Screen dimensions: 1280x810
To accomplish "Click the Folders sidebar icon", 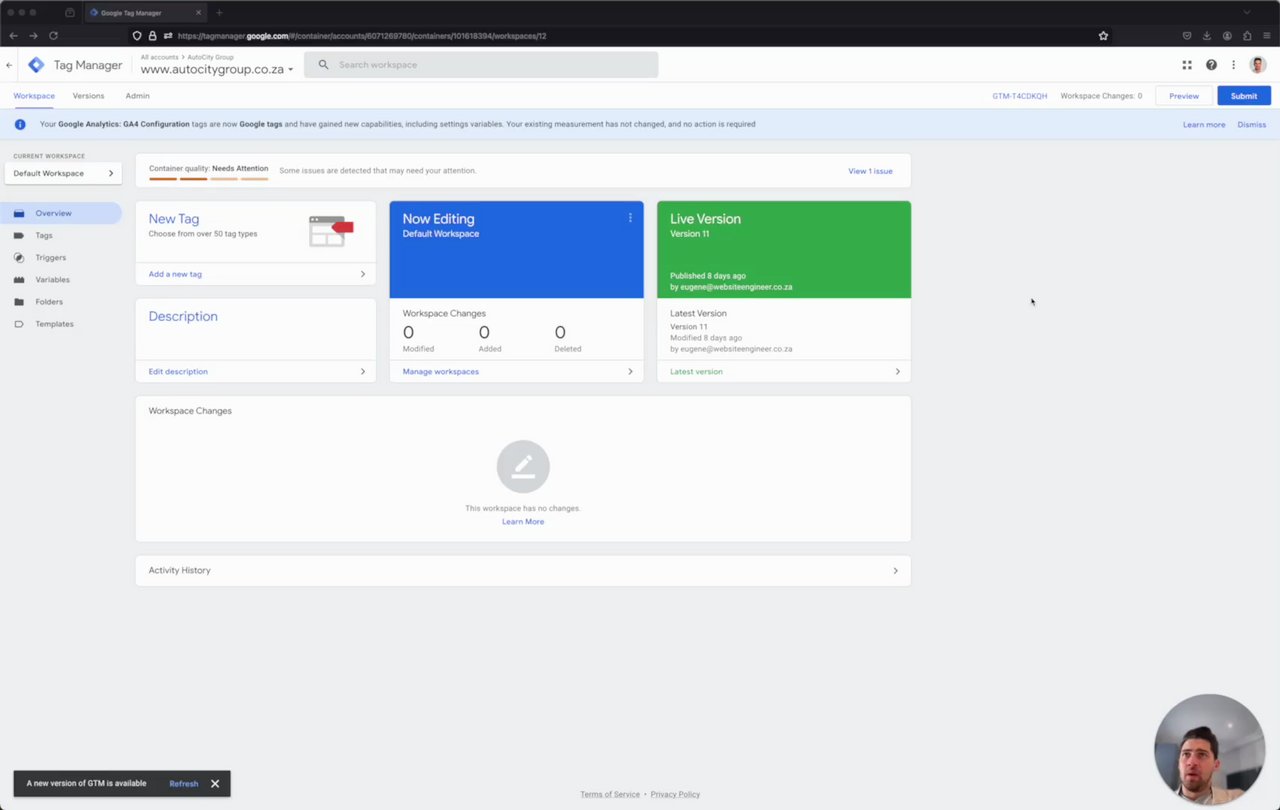I will click(19, 301).
